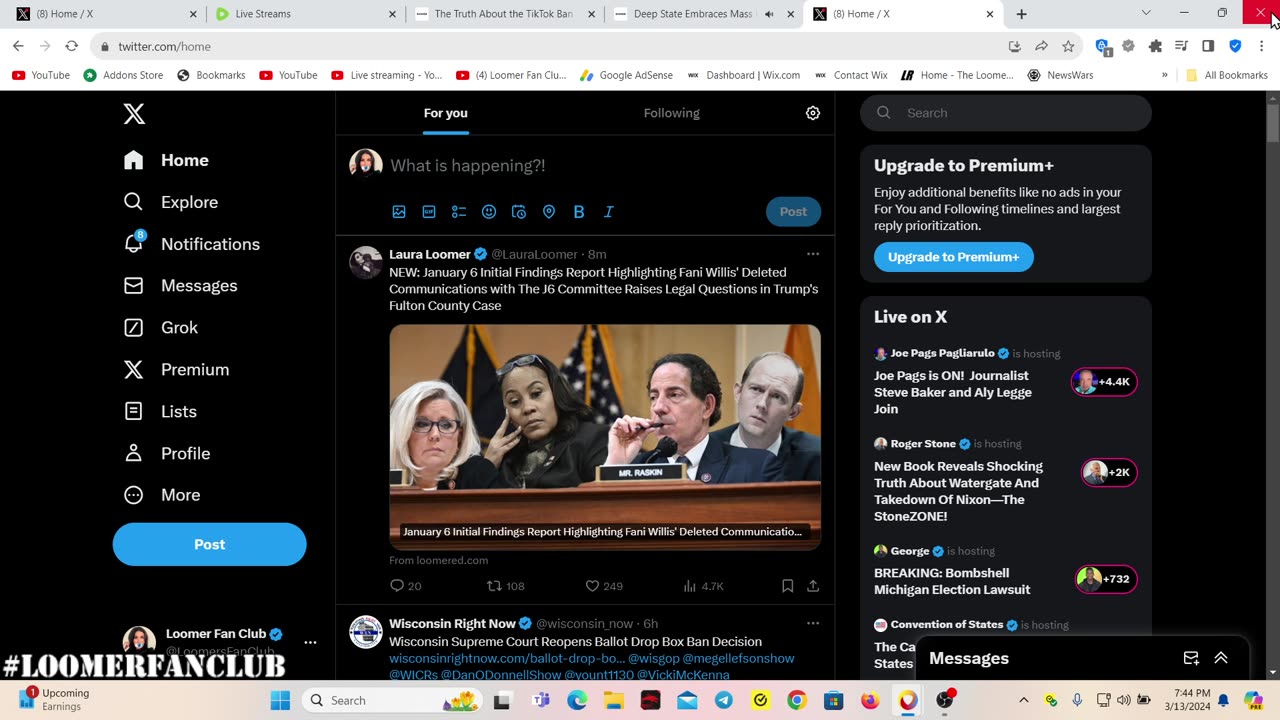Switch to the For you tab
The height and width of the screenshot is (720, 1280).
tap(446, 113)
